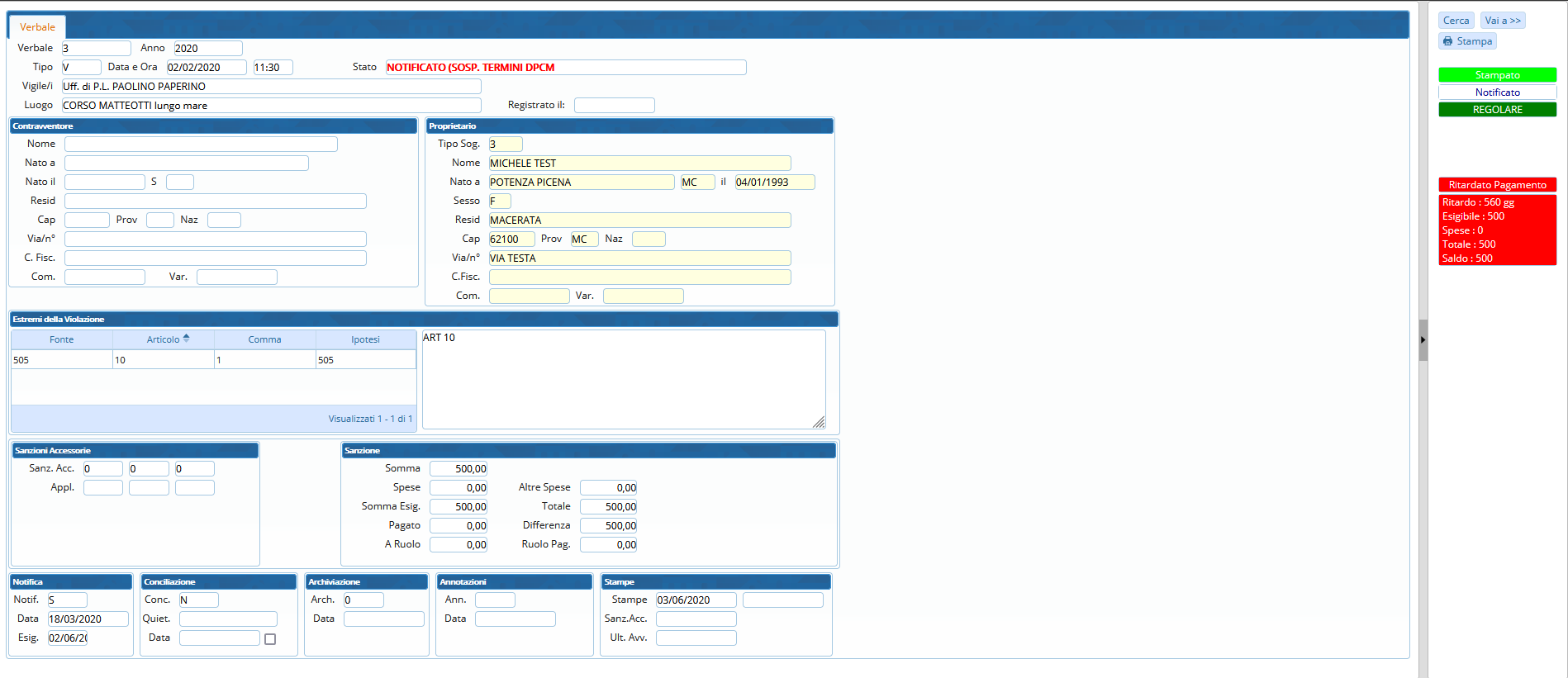Focus the Contravventore Nome input field

pyautogui.click(x=201, y=145)
